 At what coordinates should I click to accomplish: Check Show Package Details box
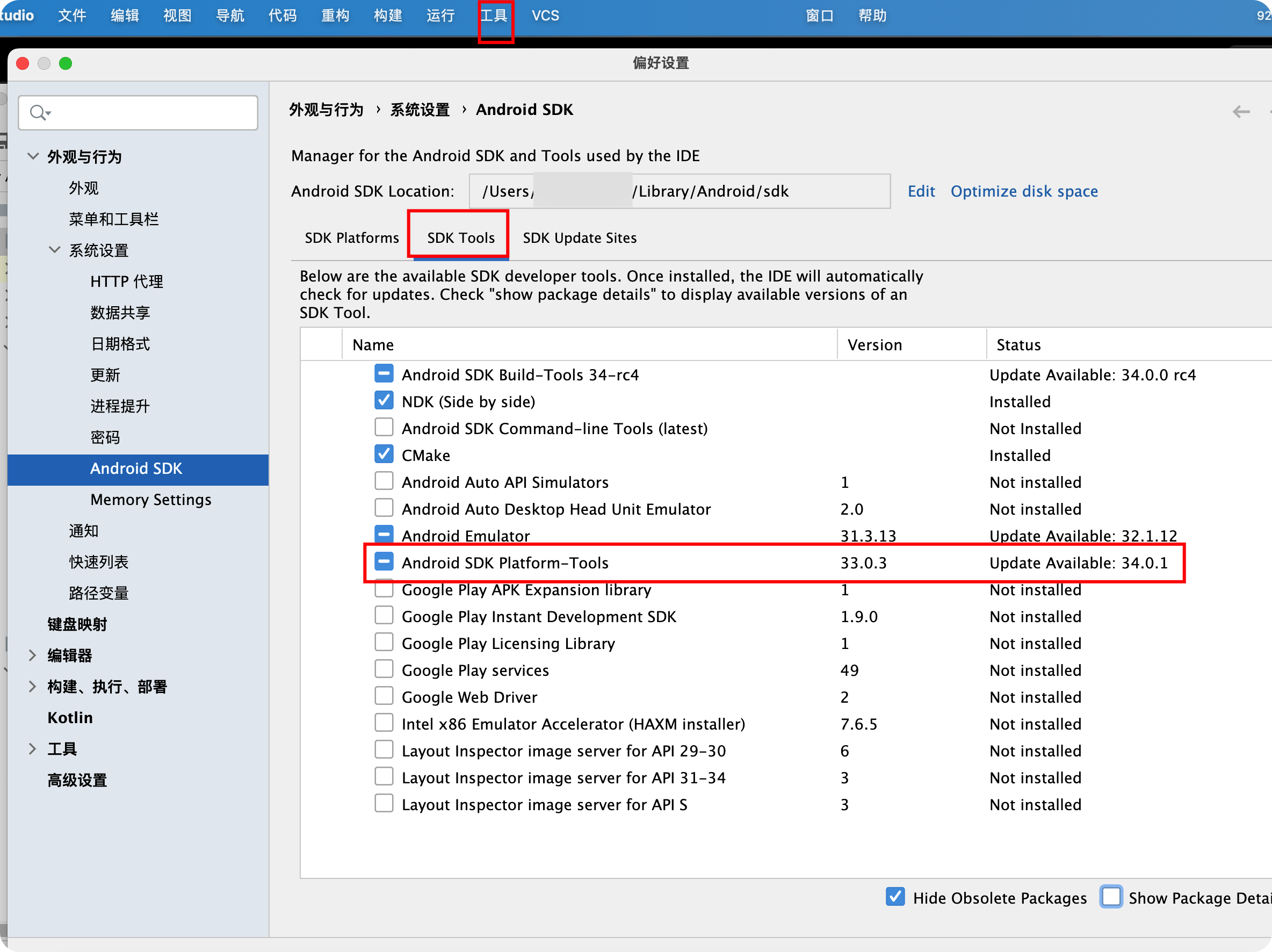pos(1110,897)
